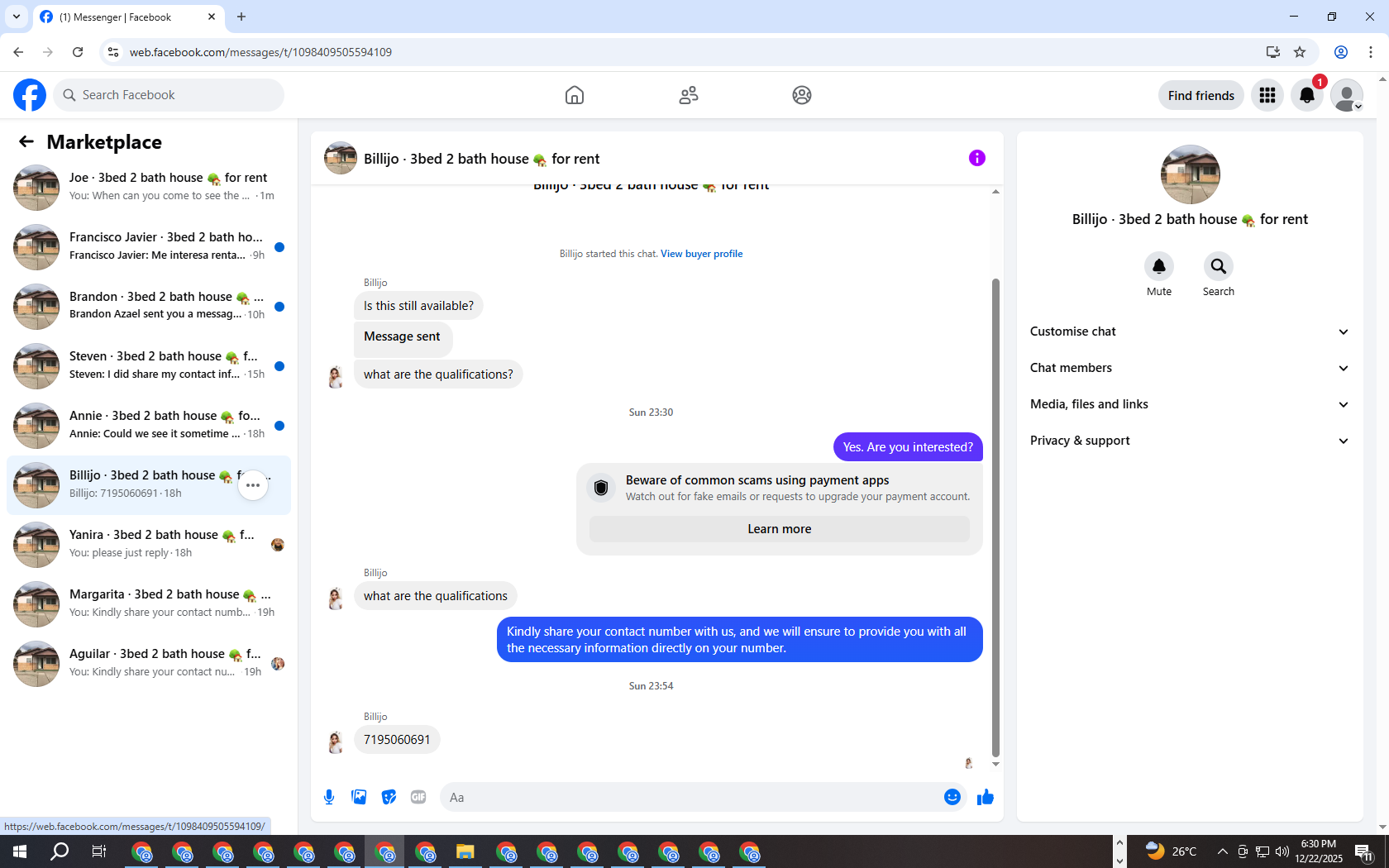1389x868 pixels.
Task: Click Learn more on scam warning
Action: click(x=779, y=529)
